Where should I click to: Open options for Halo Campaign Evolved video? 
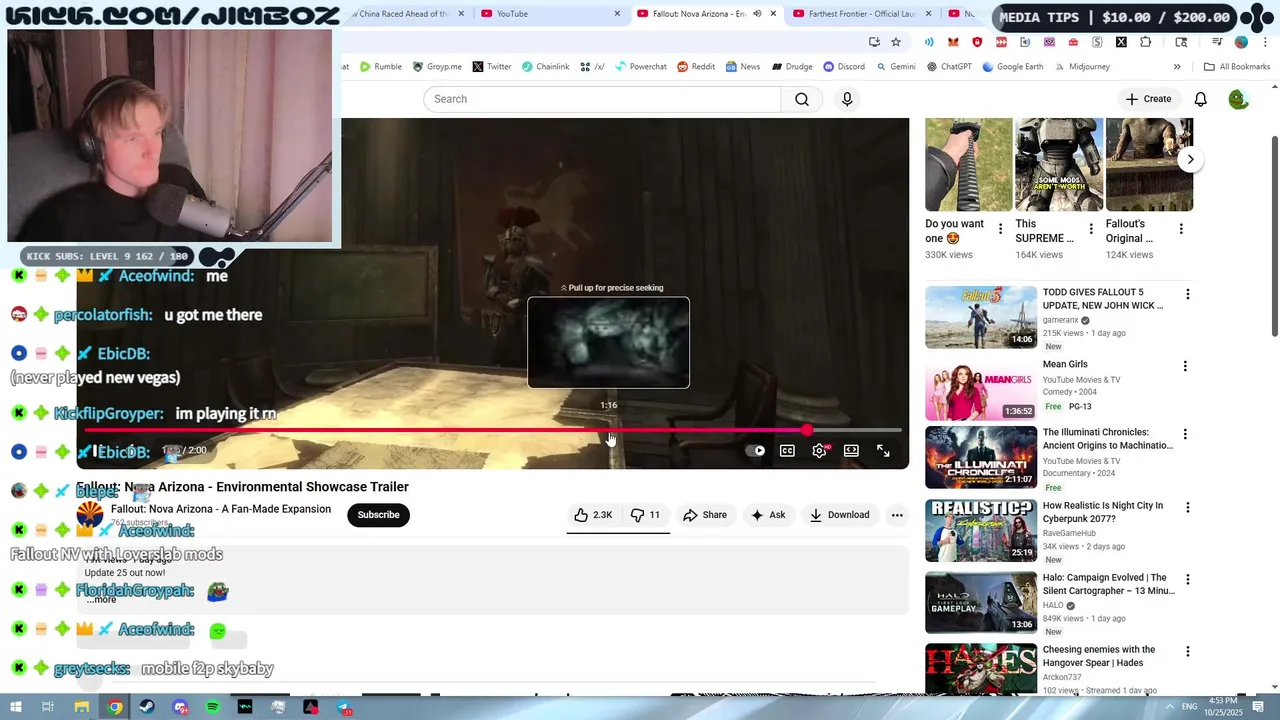coord(1186,580)
